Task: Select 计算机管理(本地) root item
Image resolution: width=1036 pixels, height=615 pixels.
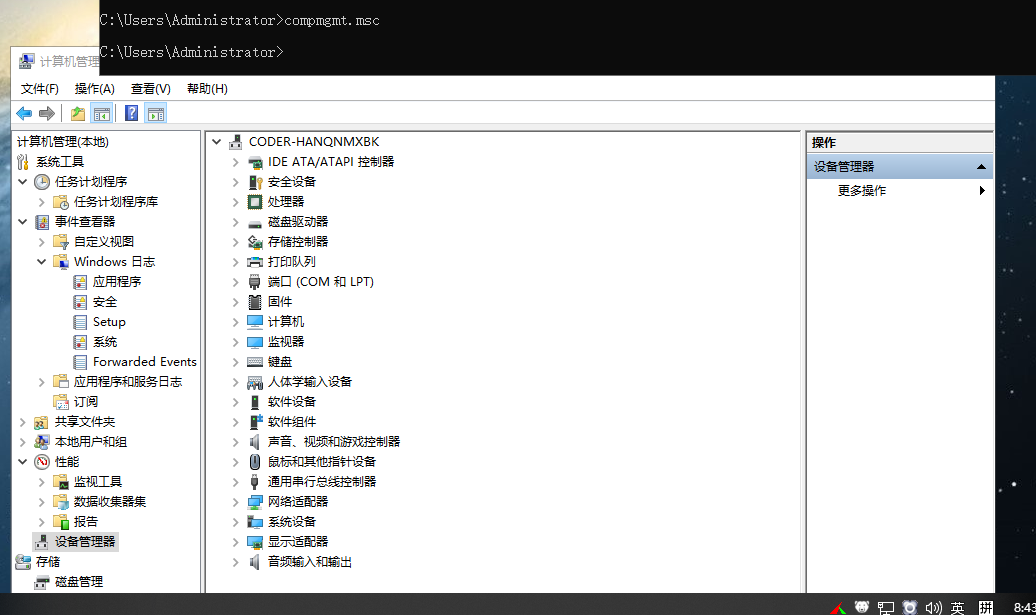Action: click(x=63, y=142)
